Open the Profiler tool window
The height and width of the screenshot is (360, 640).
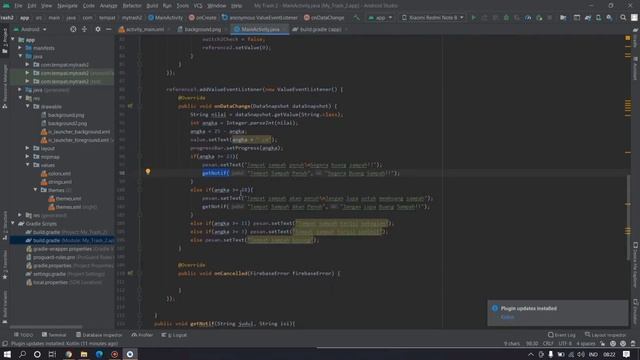pos(142,335)
